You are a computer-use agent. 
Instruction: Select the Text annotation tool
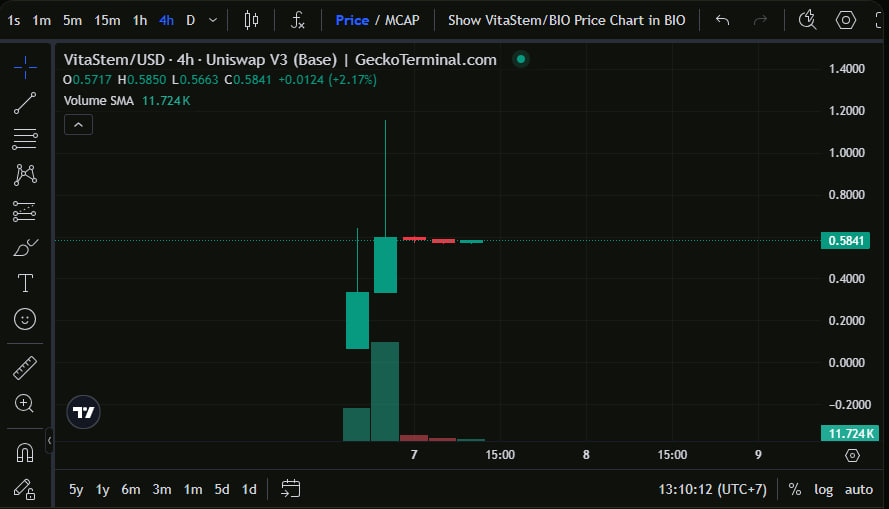tap(25, 283)
